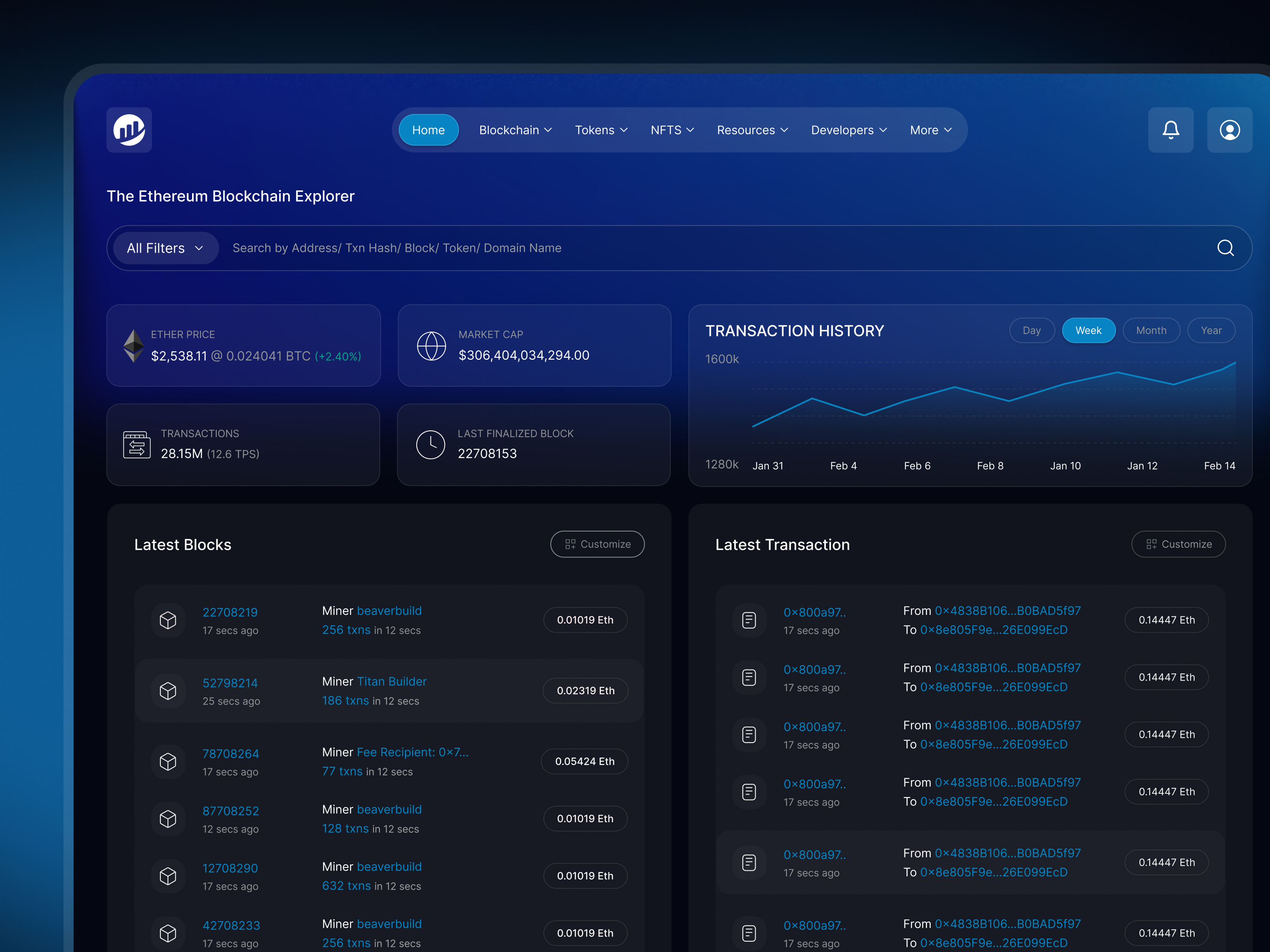The height and width of the screenshot is (952, 1270).
Task: Click cube icon for block 12708290
Action: tap(167, 876)
